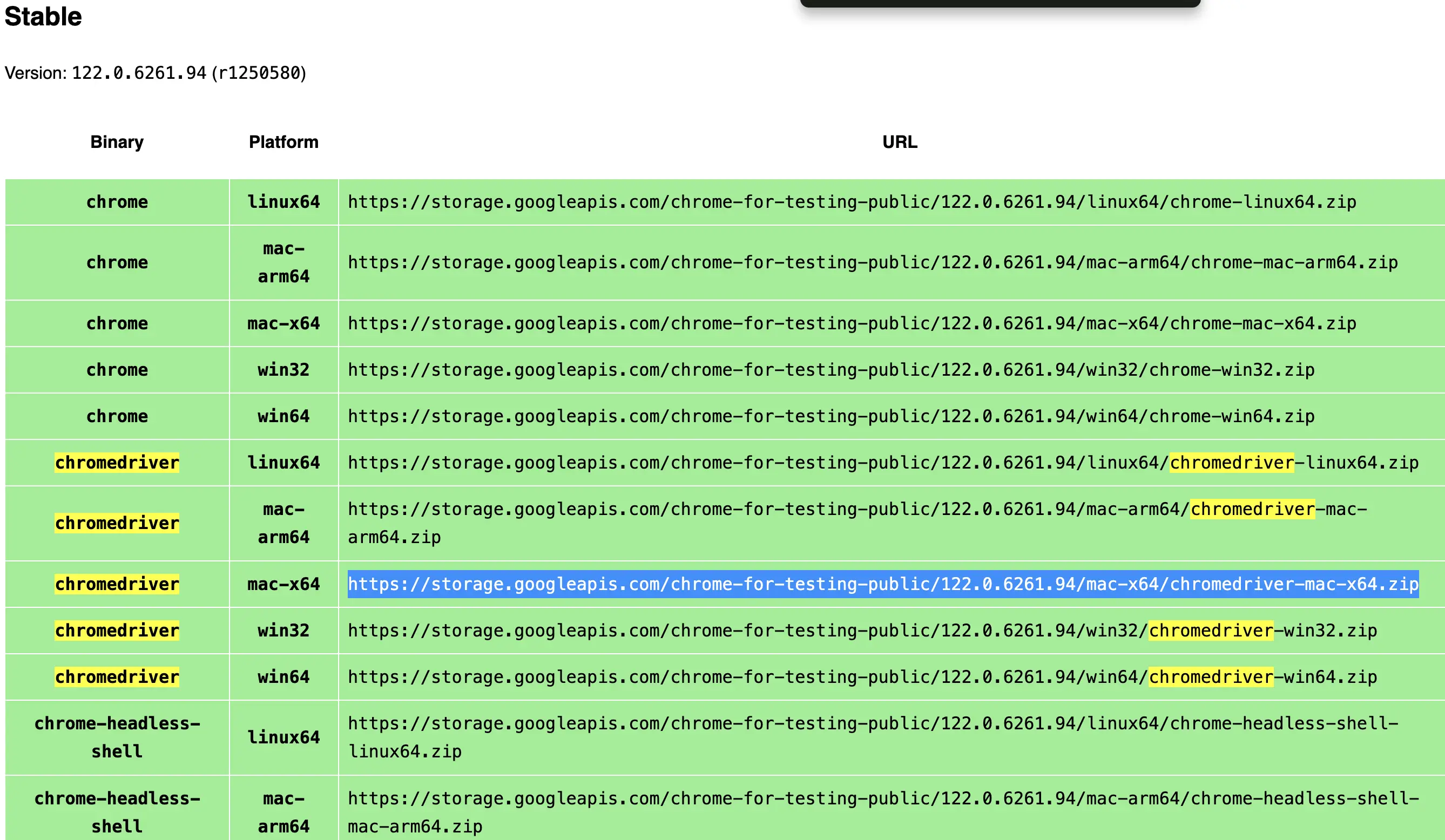Click the chrome-win64.zip URL

831,416
